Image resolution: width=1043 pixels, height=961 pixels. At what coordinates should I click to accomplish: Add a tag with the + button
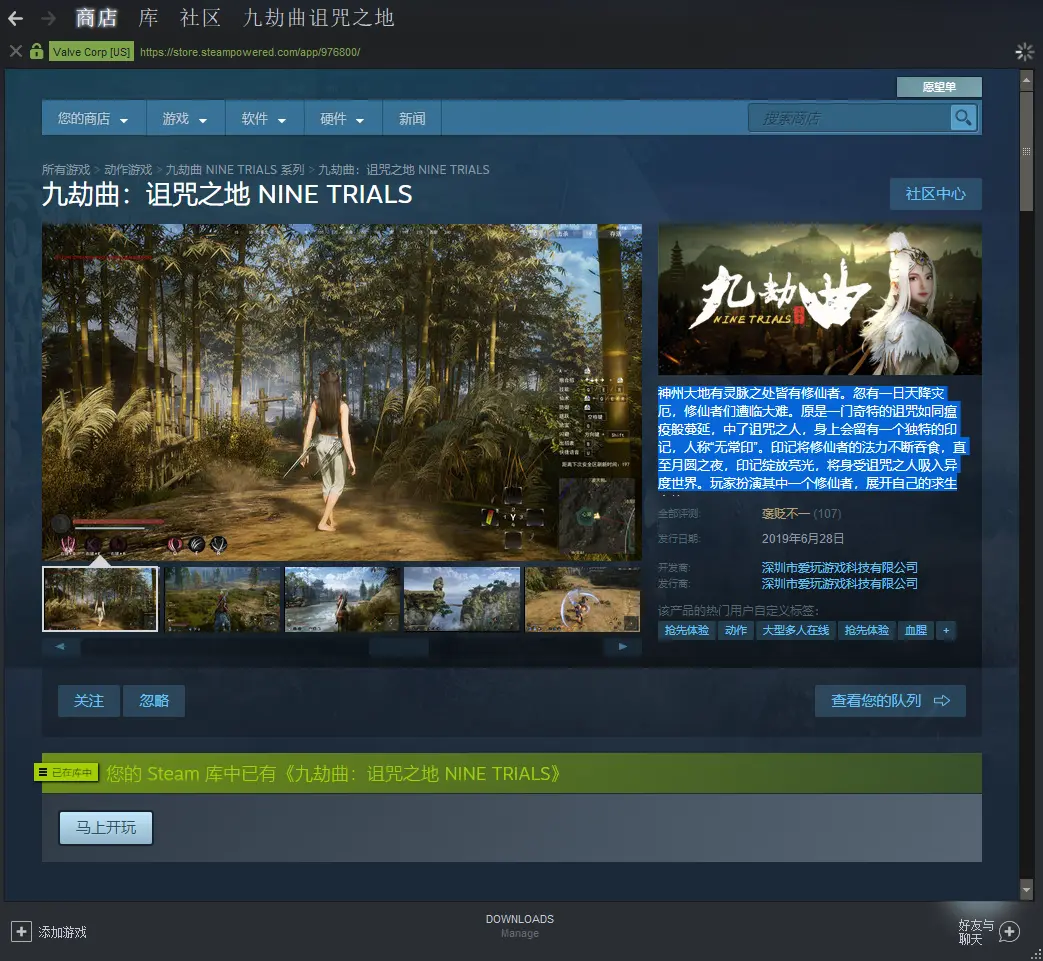pos(946,630)
